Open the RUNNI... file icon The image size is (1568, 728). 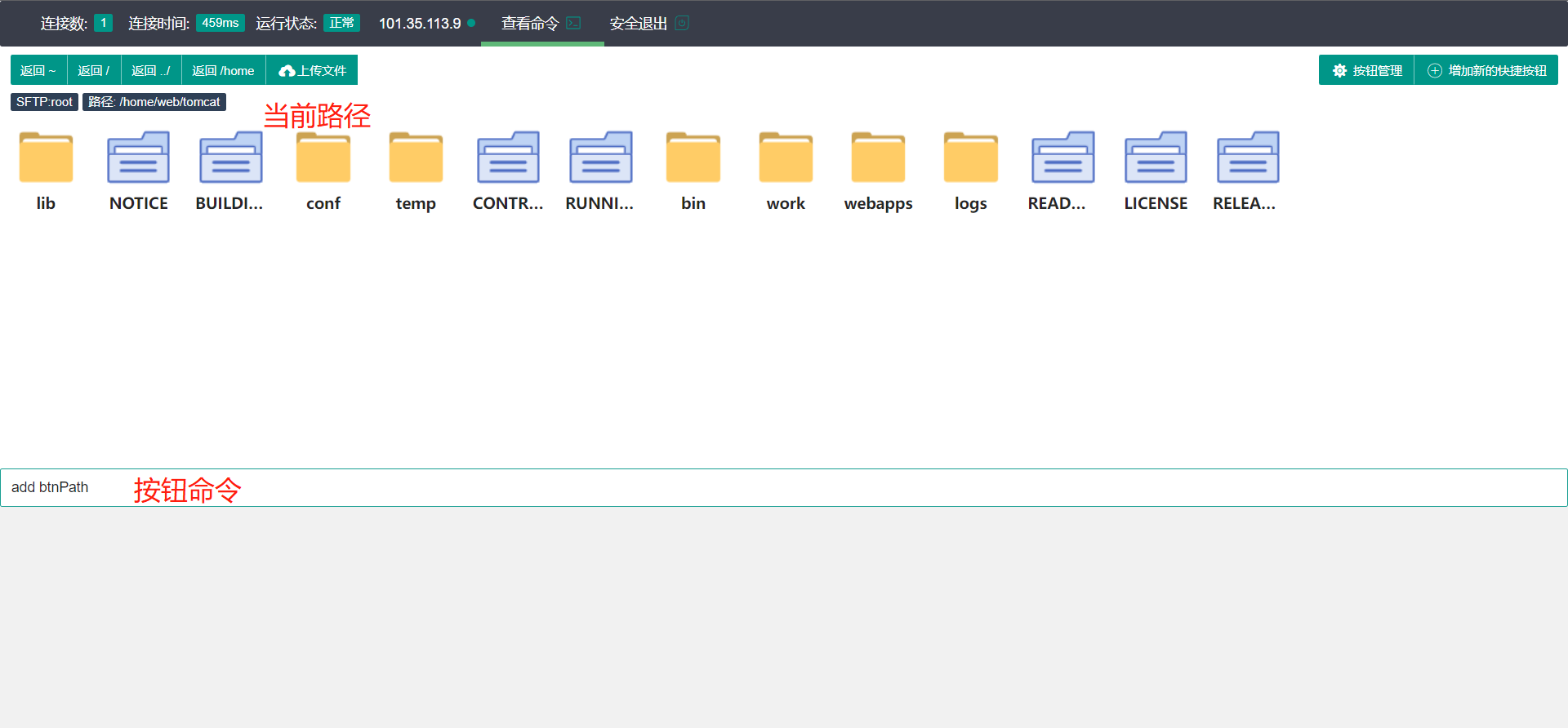click(601, 157)
